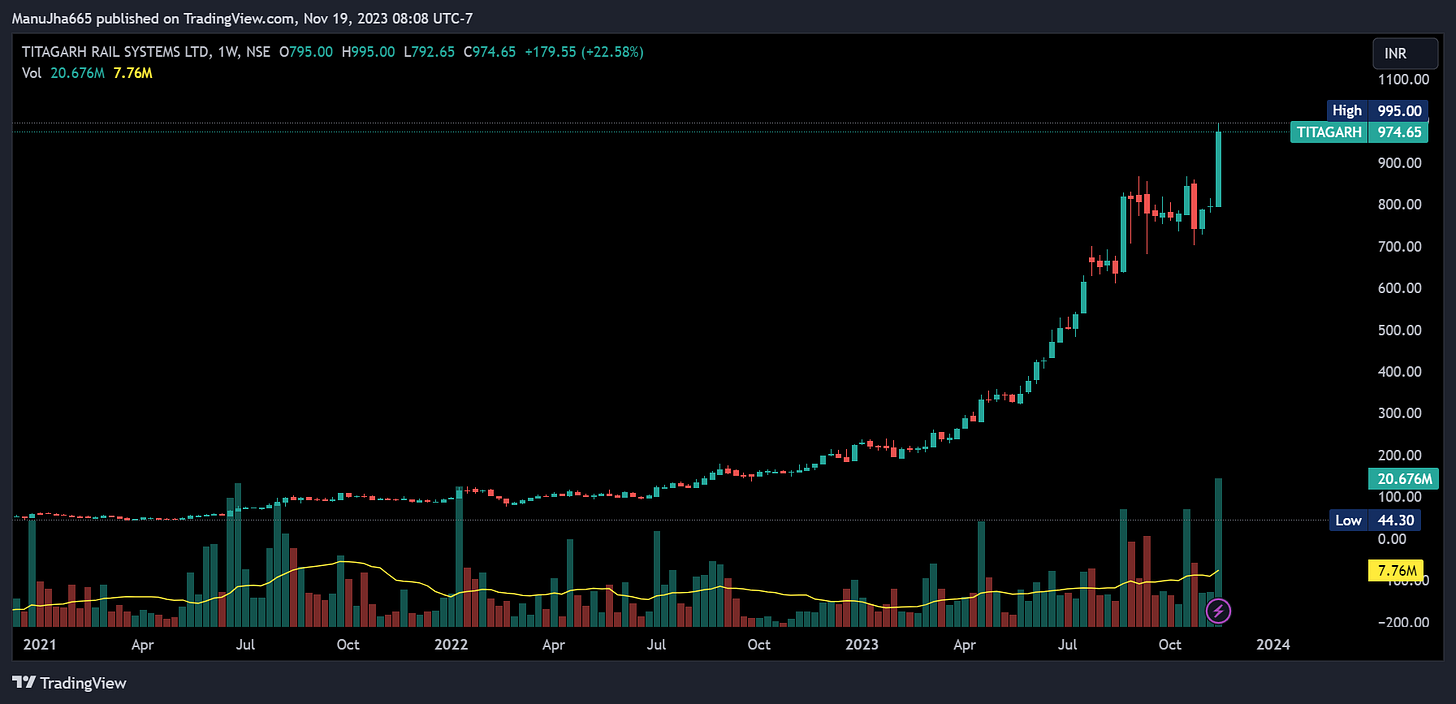Click the 2024 time axis label
Screen dimensions: 1456x704
1273,645
